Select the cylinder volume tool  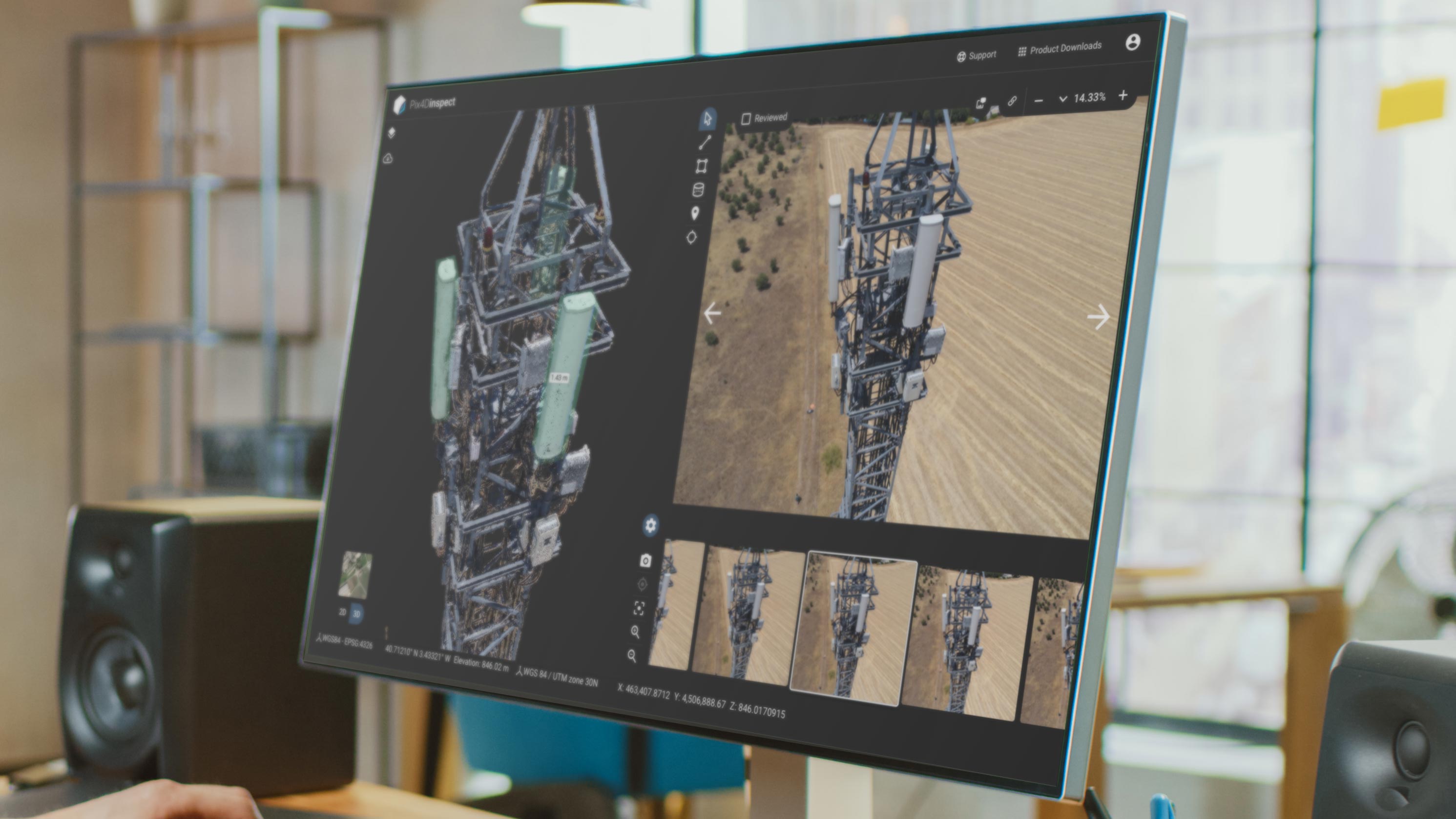(x=699, y=190)
